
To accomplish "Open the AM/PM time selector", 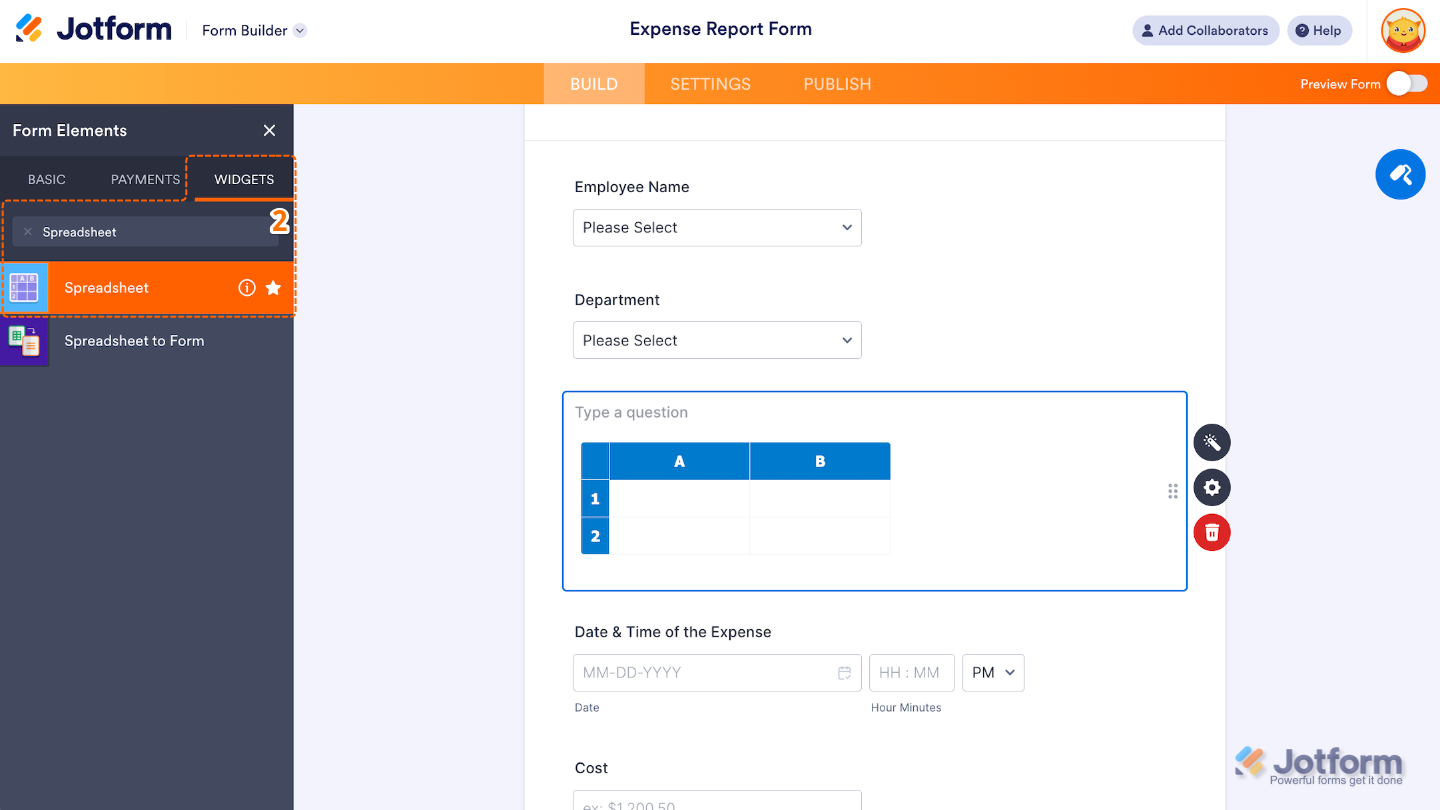I will (x=993, y=673).
